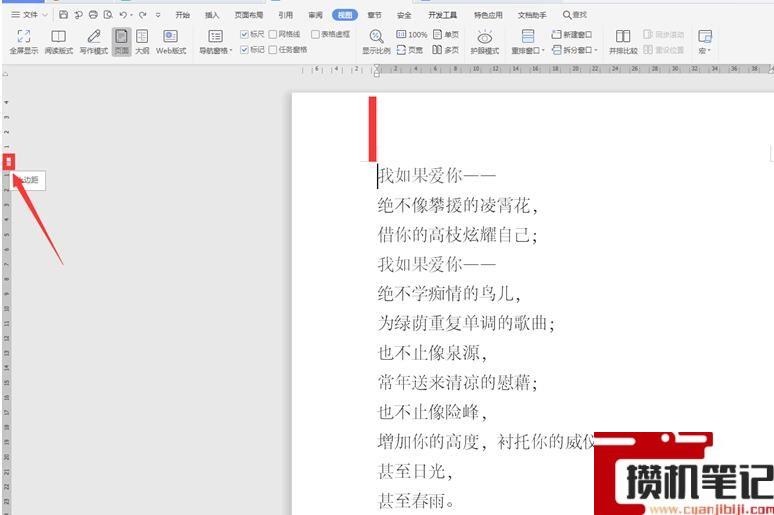
Task: Show Multiple pages (多页)
Action: 446,50
